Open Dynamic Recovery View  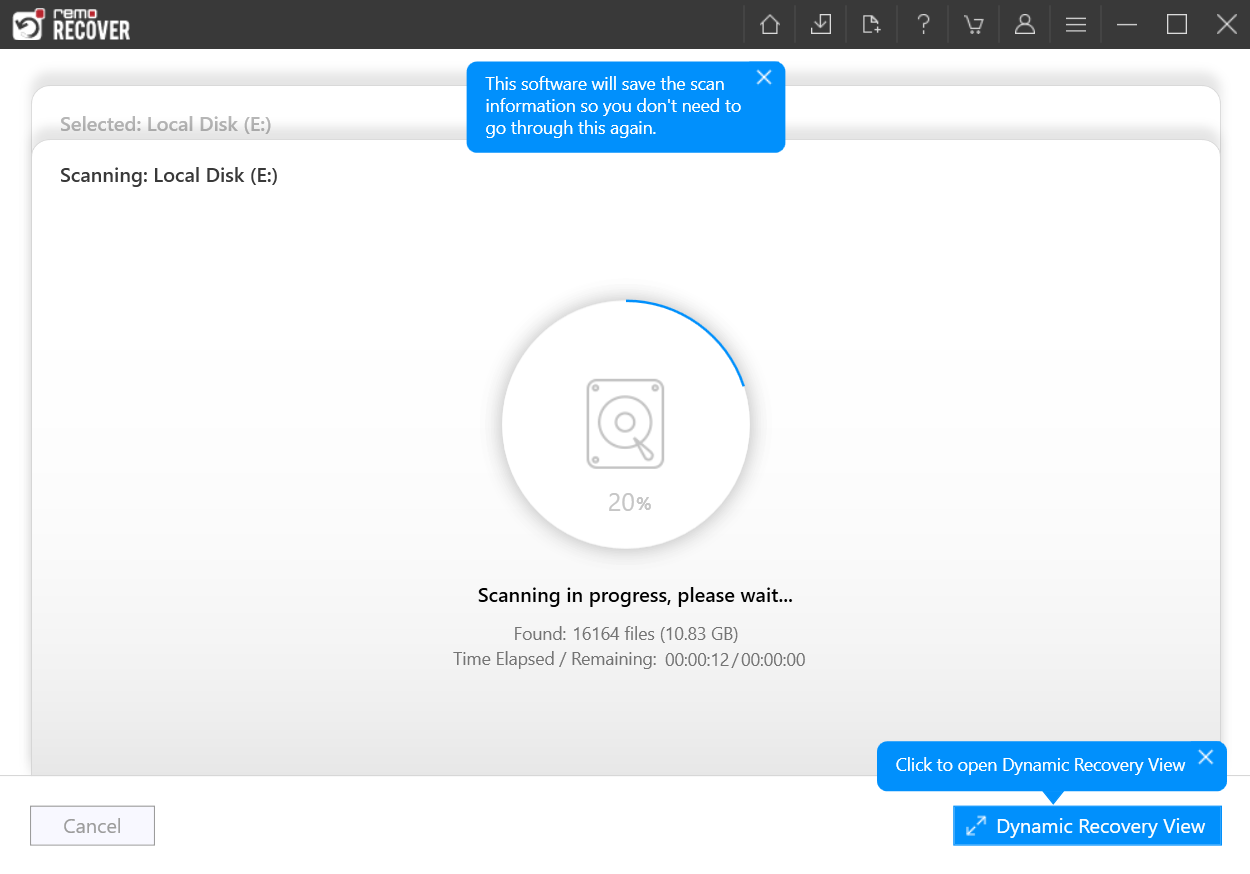tap(1087, 826)
